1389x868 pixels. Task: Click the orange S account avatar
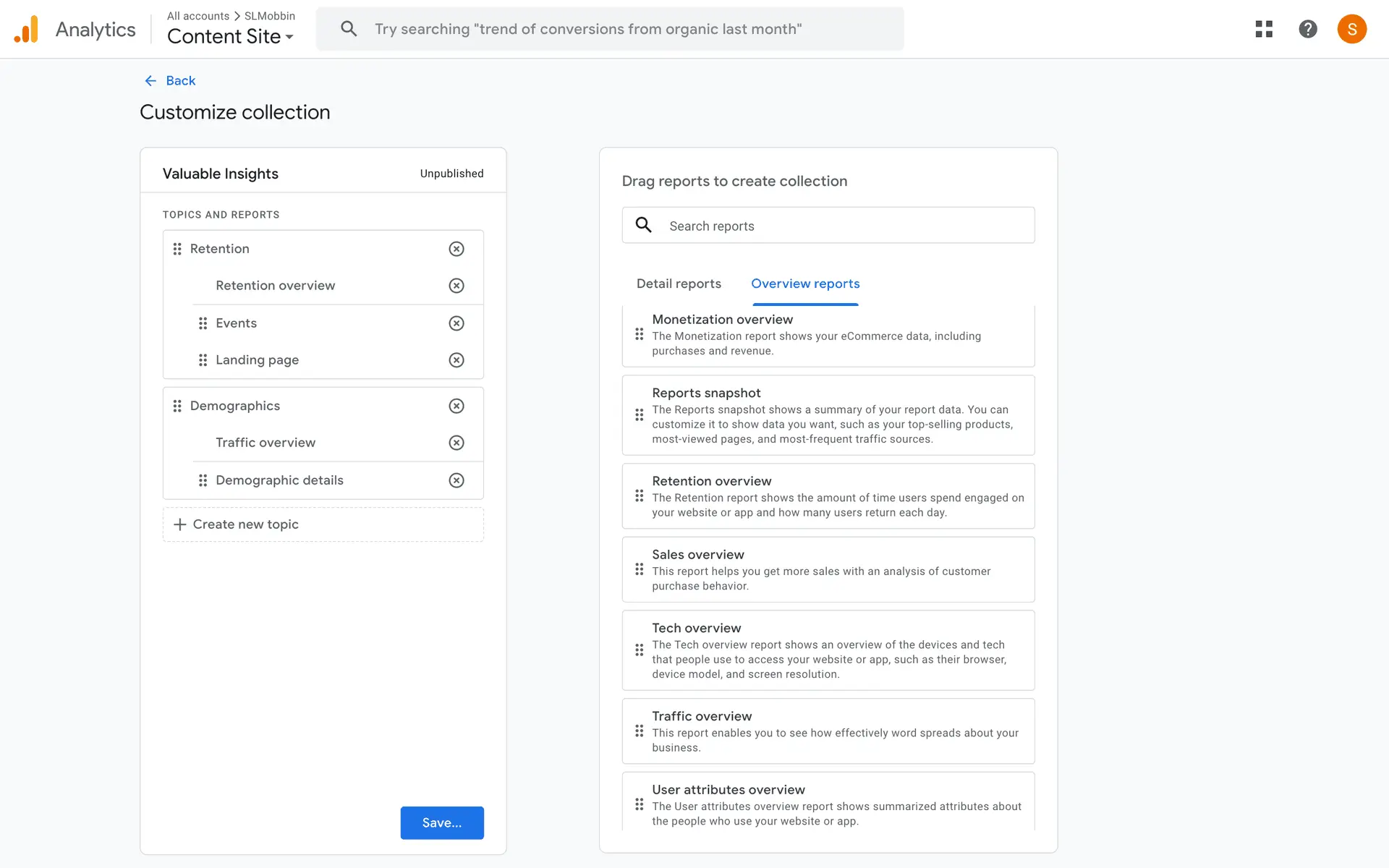point(1351,29)
